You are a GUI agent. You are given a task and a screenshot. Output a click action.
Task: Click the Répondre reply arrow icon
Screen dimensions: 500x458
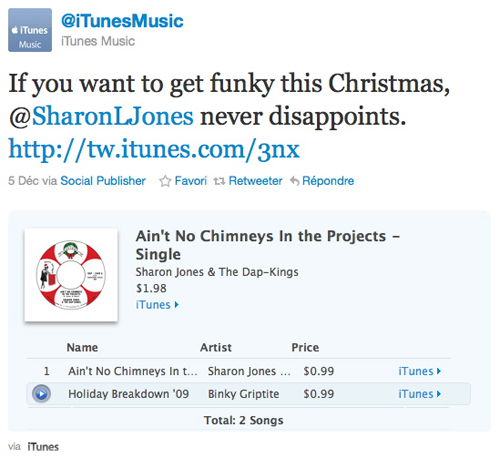click(294, 181)
